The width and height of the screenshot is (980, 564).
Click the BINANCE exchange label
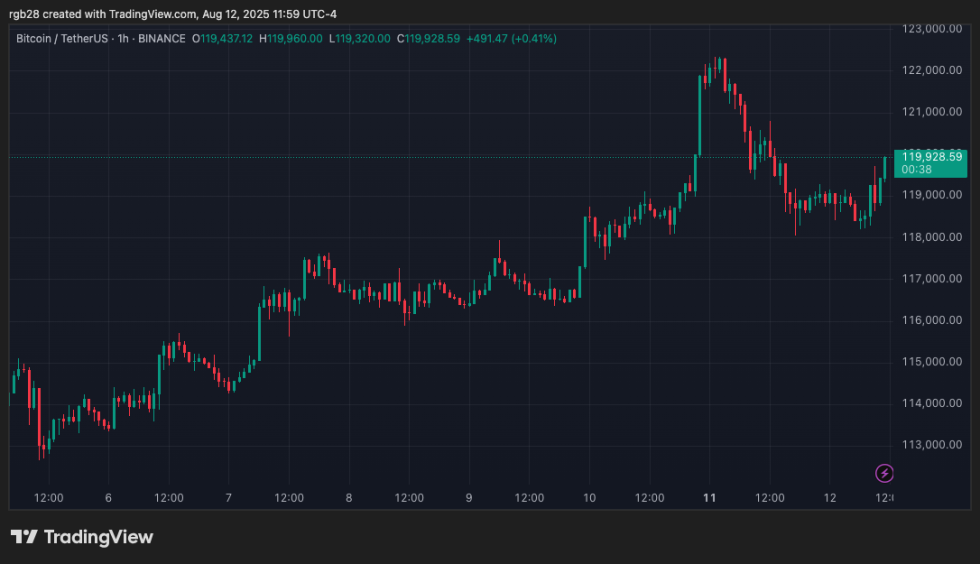tap(161, 39)
